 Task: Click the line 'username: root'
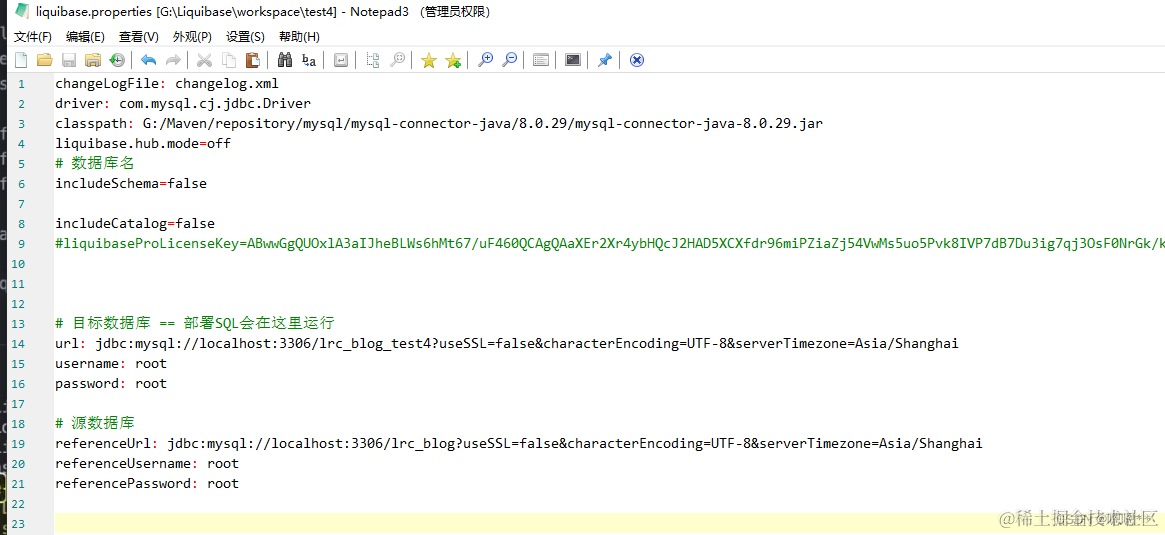(111, 364)
